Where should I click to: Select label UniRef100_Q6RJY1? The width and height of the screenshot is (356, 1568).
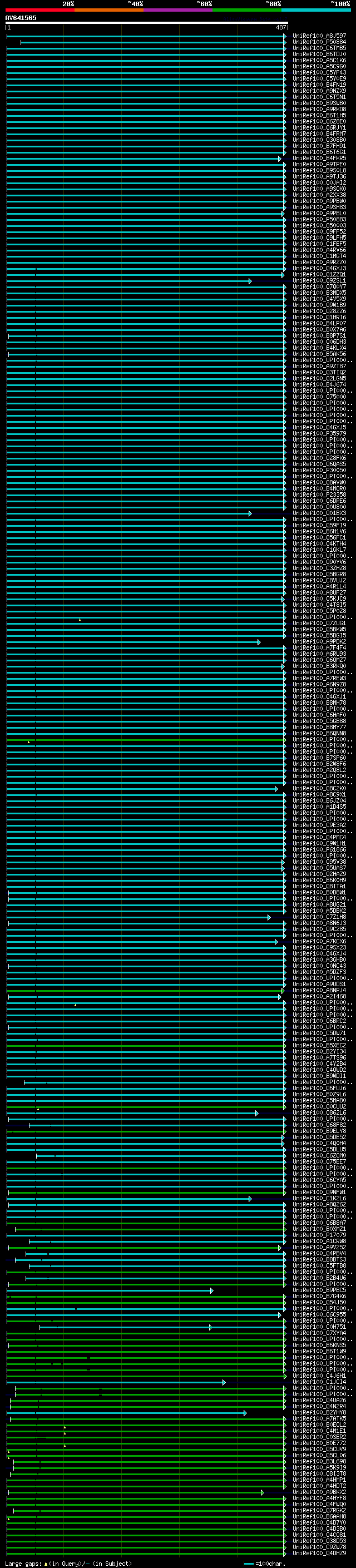(319, 128)
